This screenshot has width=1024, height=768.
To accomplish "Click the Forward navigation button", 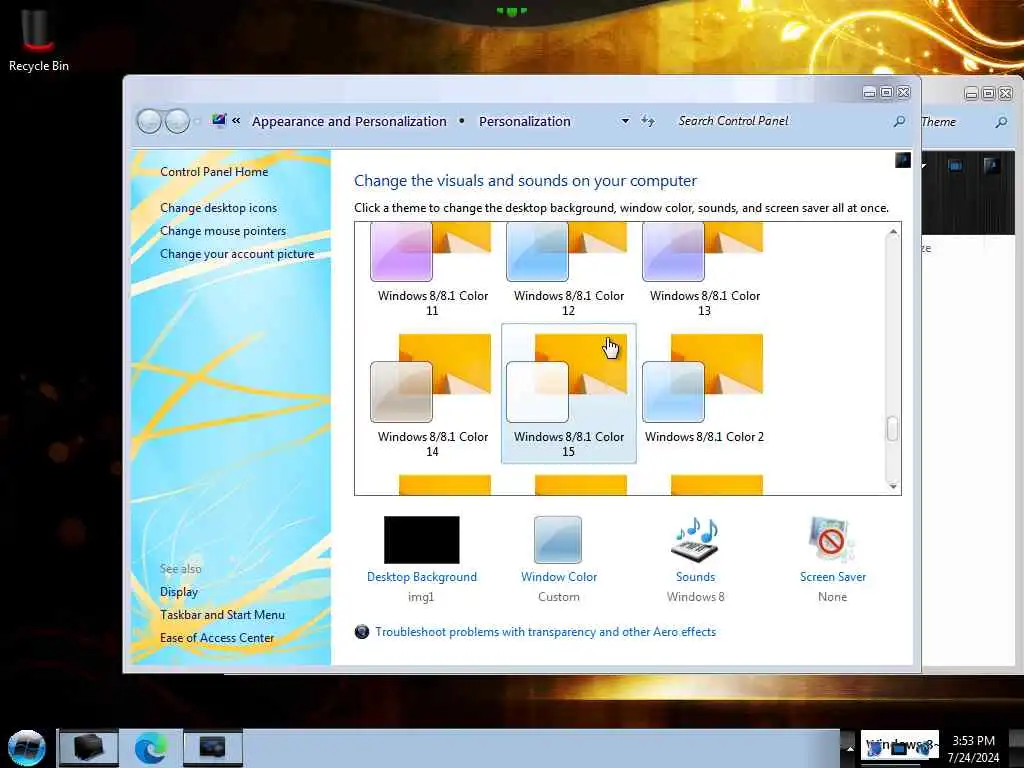I will click(177, 121).
